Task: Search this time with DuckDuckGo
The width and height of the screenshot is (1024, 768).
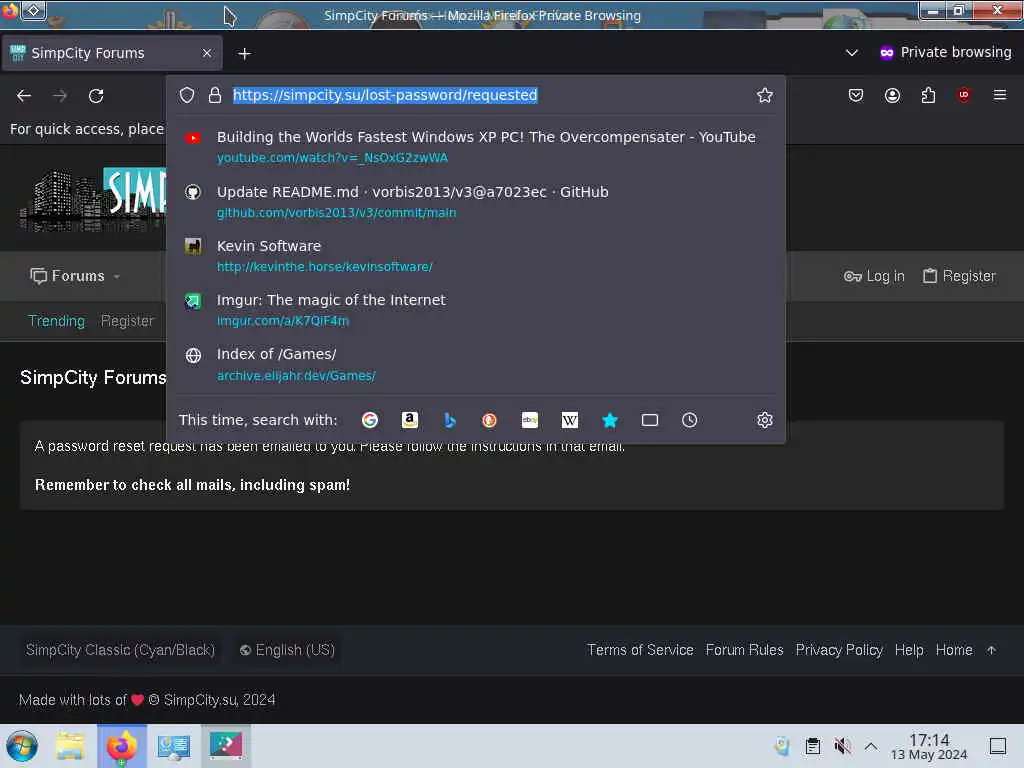Action: coord(489,420)
